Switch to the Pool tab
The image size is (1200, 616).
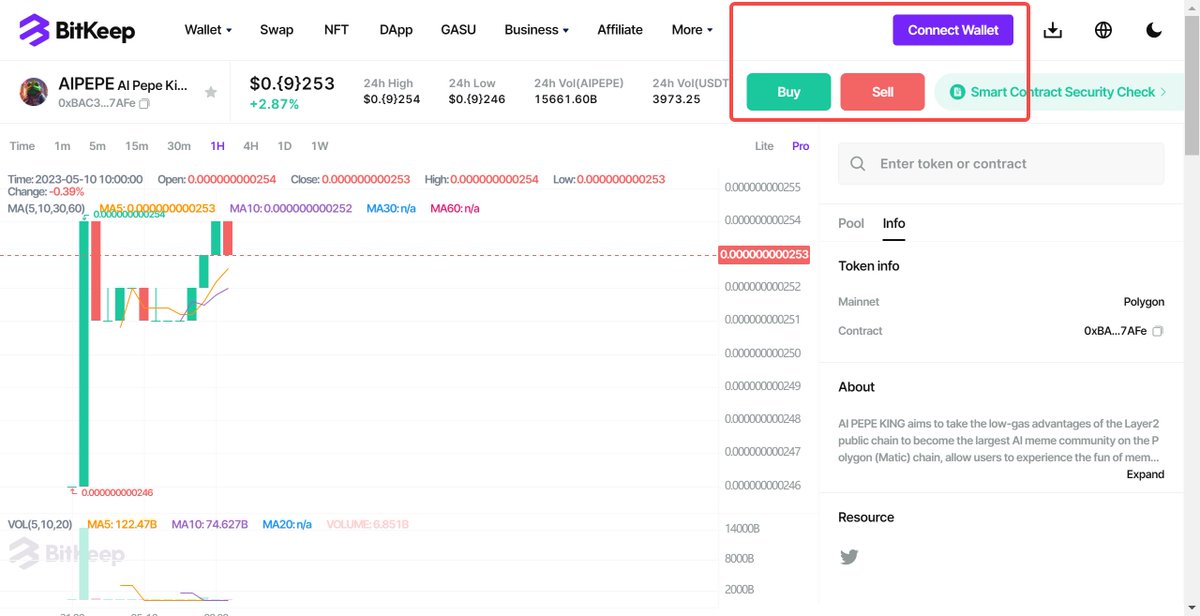[x=851, y=223]
